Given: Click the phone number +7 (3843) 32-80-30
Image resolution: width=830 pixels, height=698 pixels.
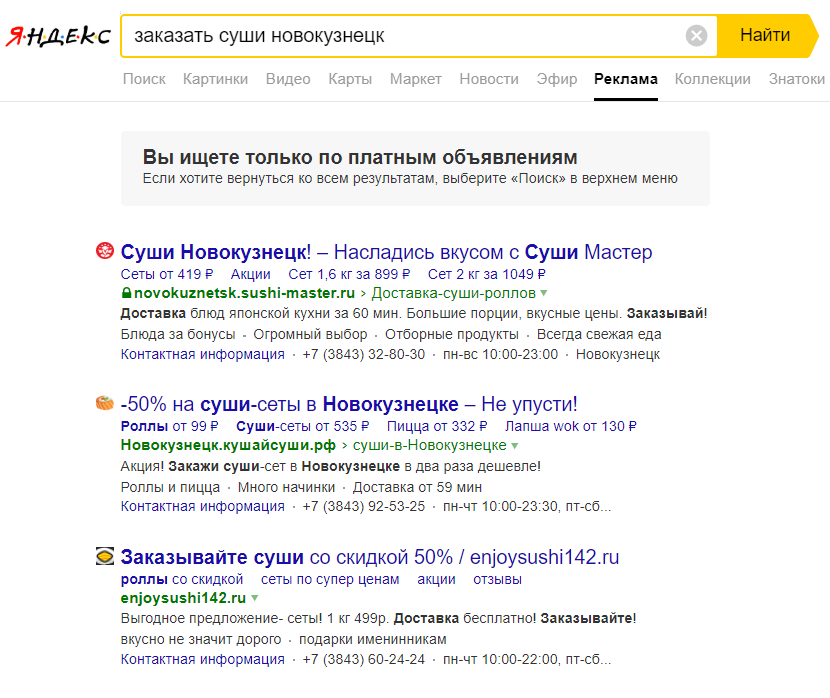Looking at the screenshot, I should (x=364, y=354).
